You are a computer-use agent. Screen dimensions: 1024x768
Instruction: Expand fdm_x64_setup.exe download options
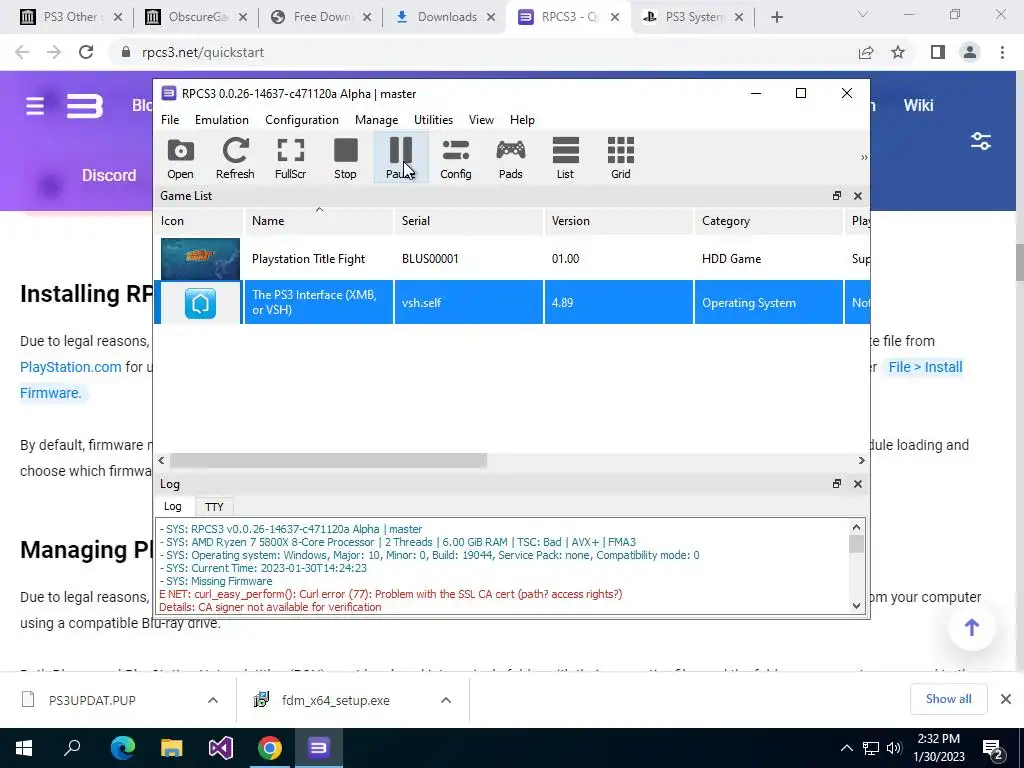pos(446,700)
